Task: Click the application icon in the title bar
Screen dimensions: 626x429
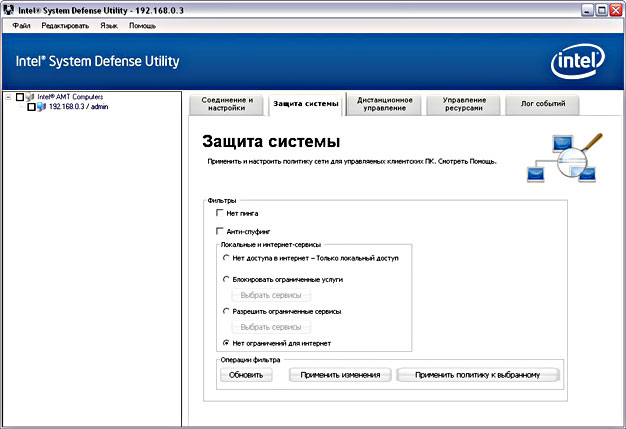Action: tap(9, 8)
